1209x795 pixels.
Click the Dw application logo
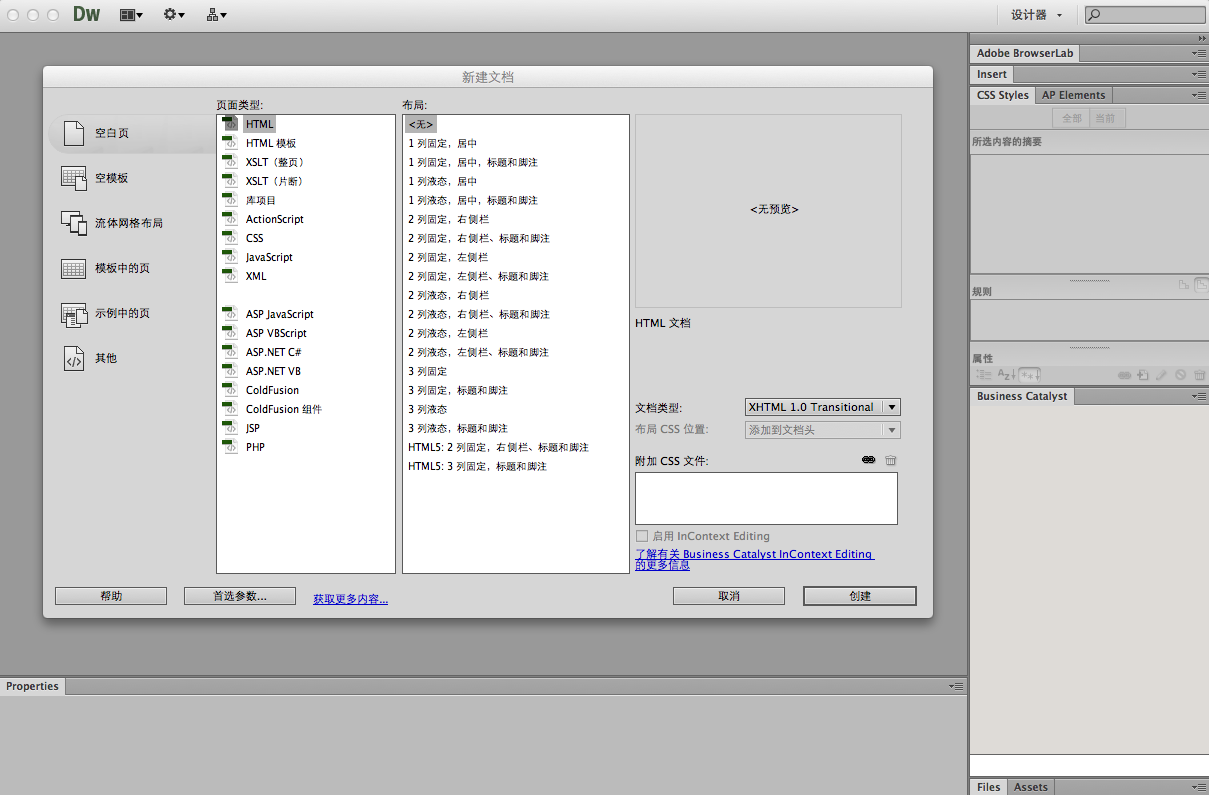point(87,15)
